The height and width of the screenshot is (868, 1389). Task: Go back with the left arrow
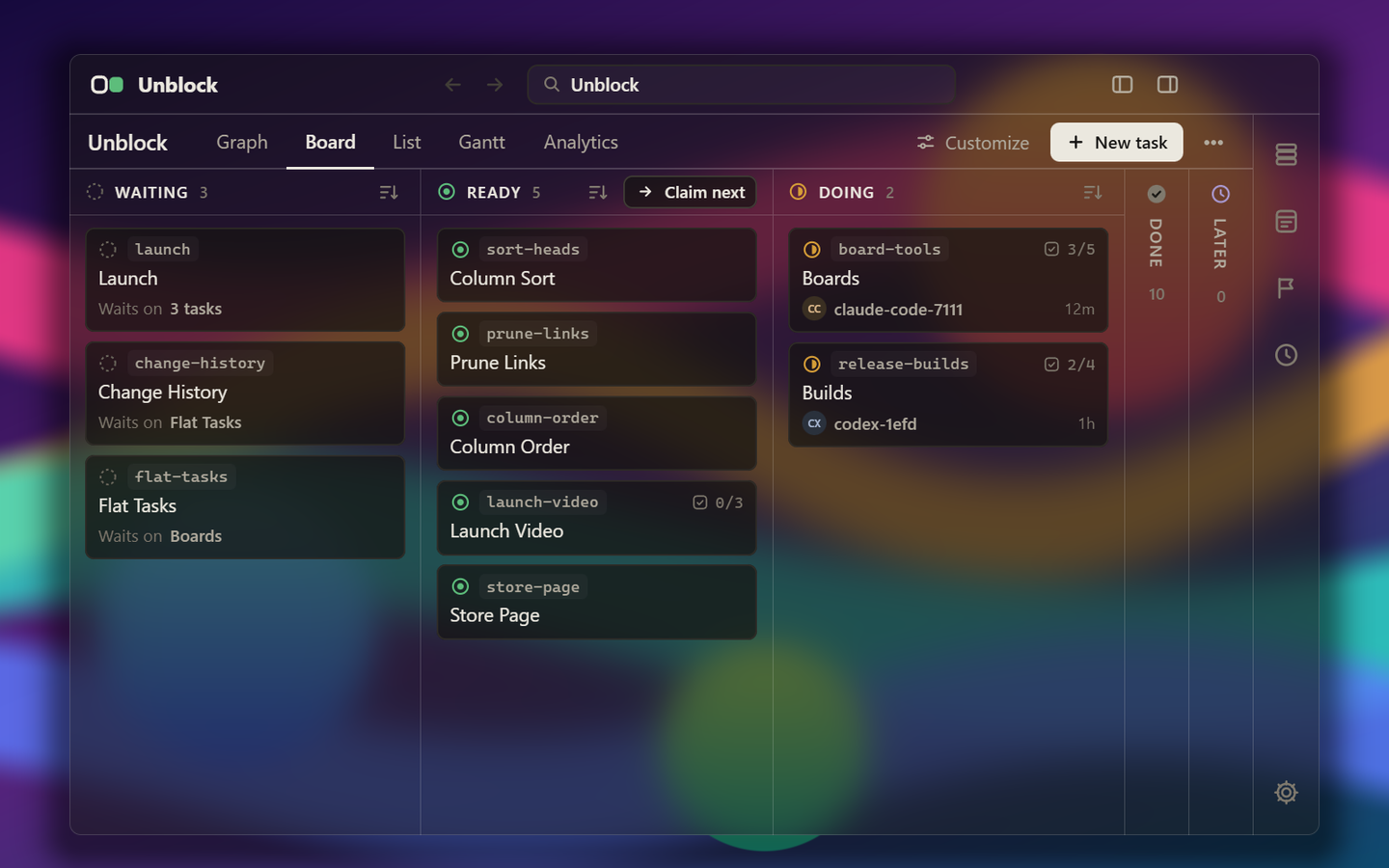452,85
